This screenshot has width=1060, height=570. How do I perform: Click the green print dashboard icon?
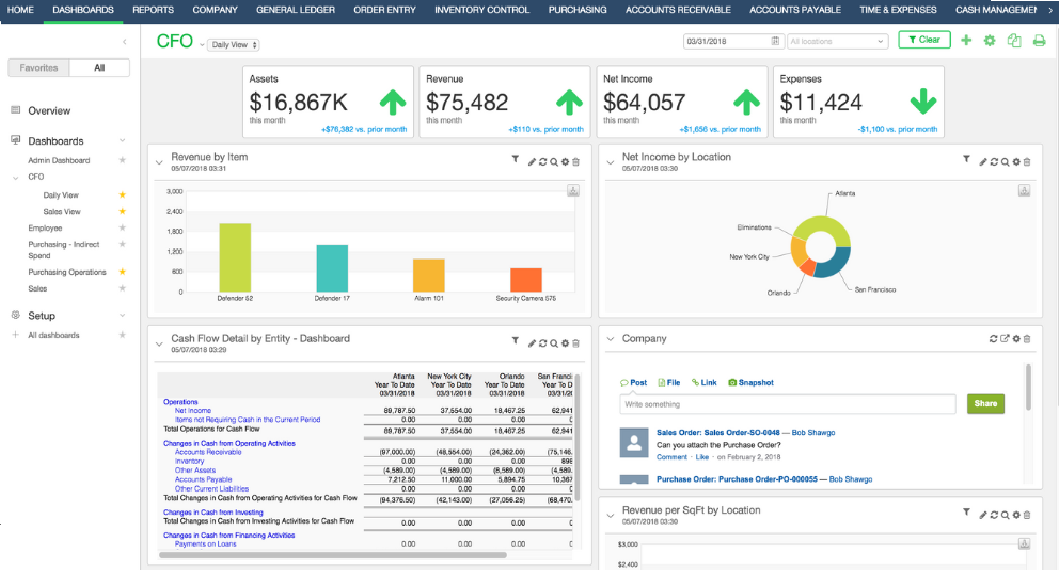tap(1039, 41)
